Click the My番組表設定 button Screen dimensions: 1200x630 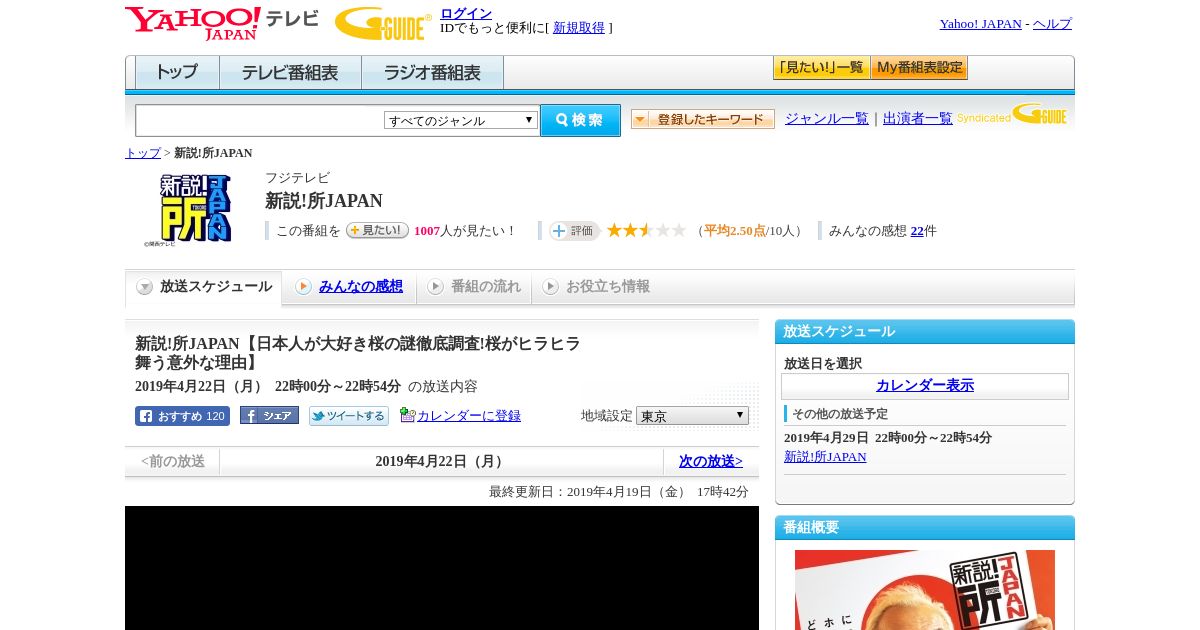point(919,68)
